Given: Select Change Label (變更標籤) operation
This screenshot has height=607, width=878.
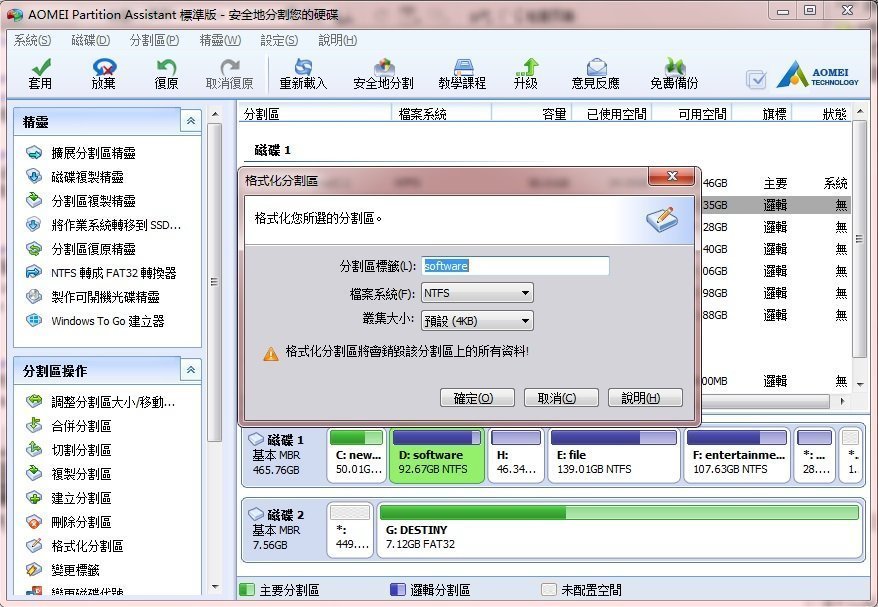Looking at the screenshot, I should [x=74, y=570].
